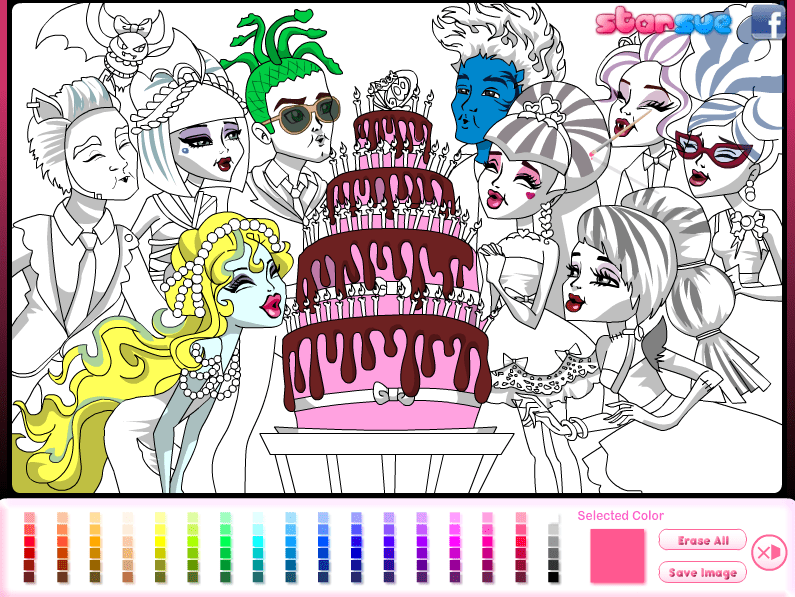Pick the bright pure green swatch

(226, 541)
